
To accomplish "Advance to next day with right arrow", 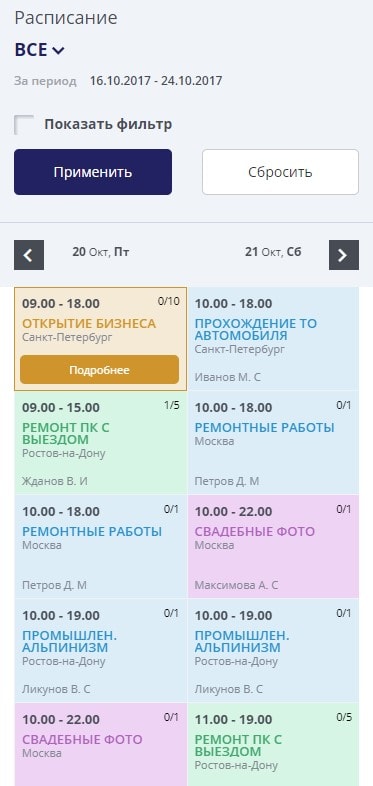I will pos(344,255).
